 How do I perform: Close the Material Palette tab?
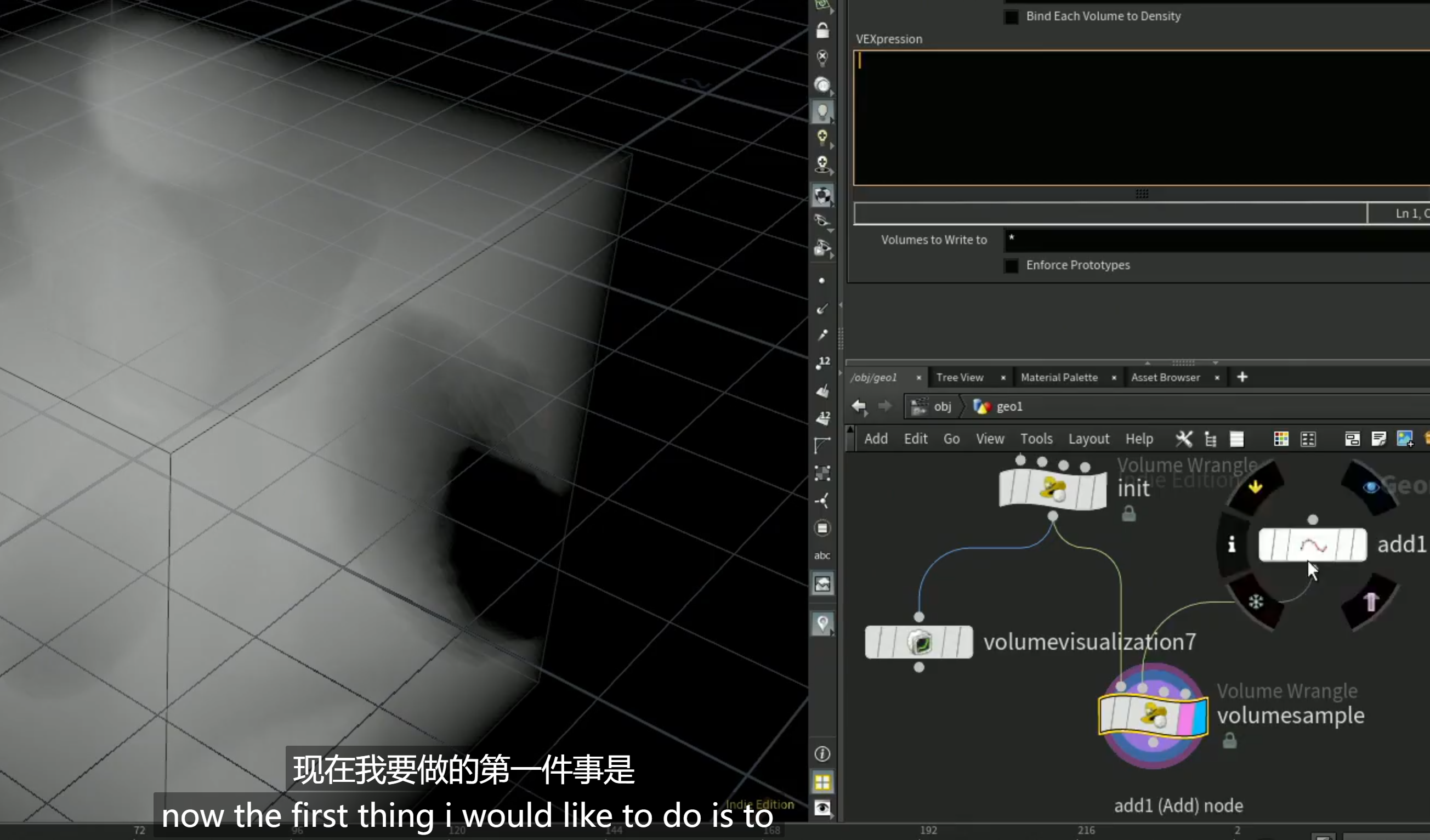coord(1114,378)
